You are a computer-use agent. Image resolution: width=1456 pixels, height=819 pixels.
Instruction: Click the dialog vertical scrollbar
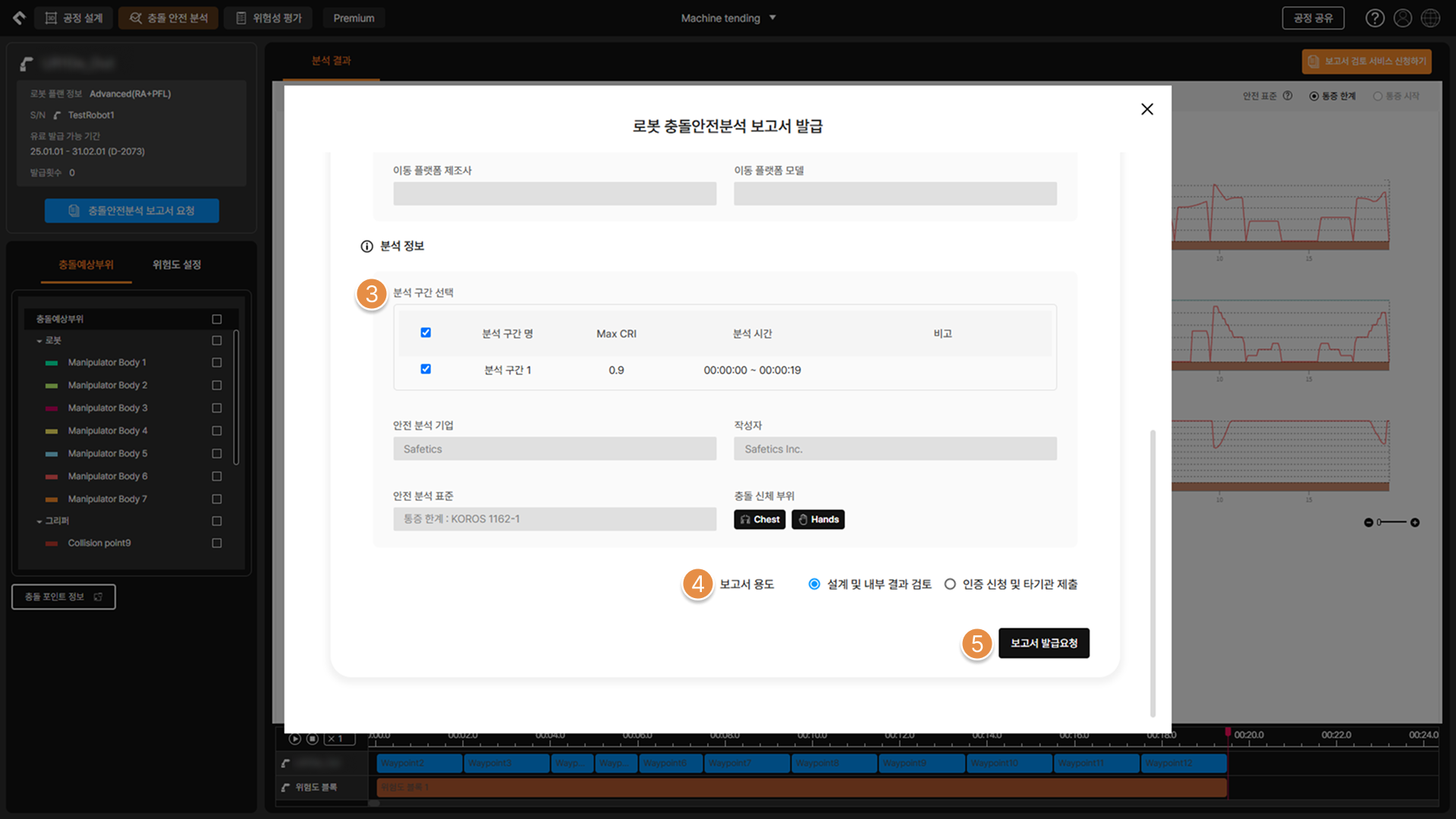[x=1153, y=573]
